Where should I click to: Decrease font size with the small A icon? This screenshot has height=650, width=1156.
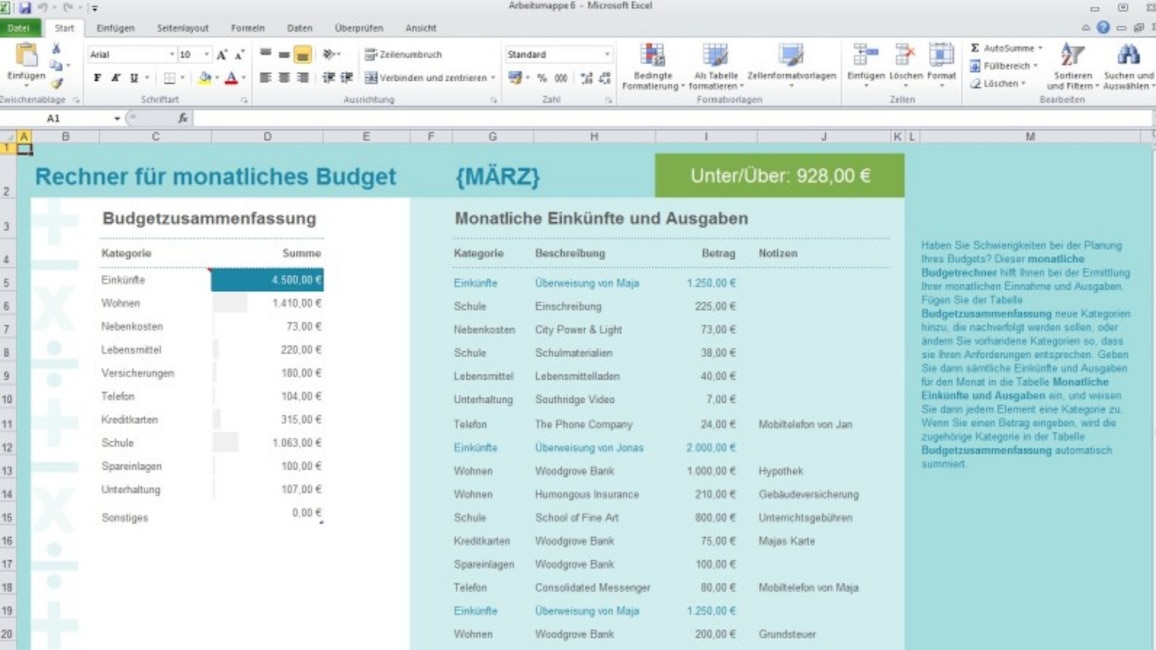[240, 55]
